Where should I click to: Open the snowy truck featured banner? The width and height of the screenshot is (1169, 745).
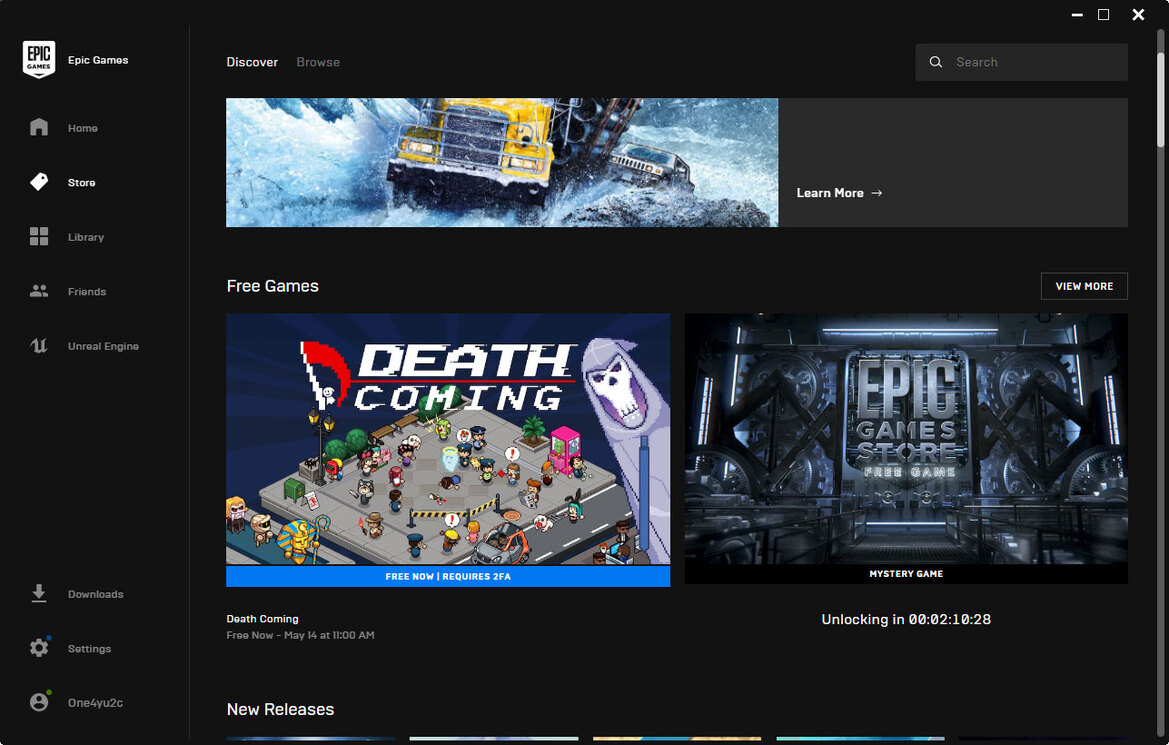coord(502,163)
